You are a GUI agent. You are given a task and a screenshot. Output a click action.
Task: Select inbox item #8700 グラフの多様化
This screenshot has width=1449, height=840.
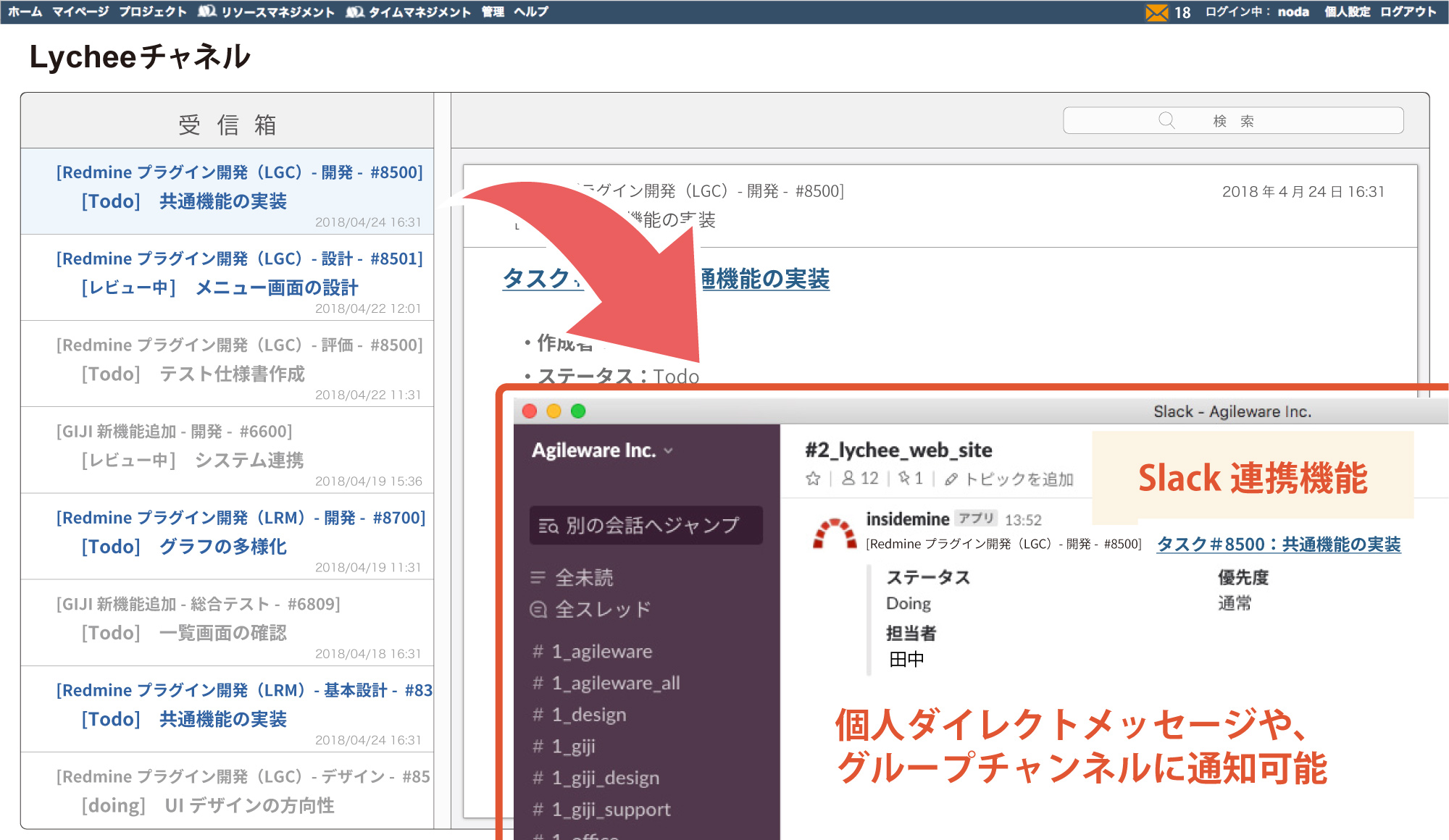[227, 537]
